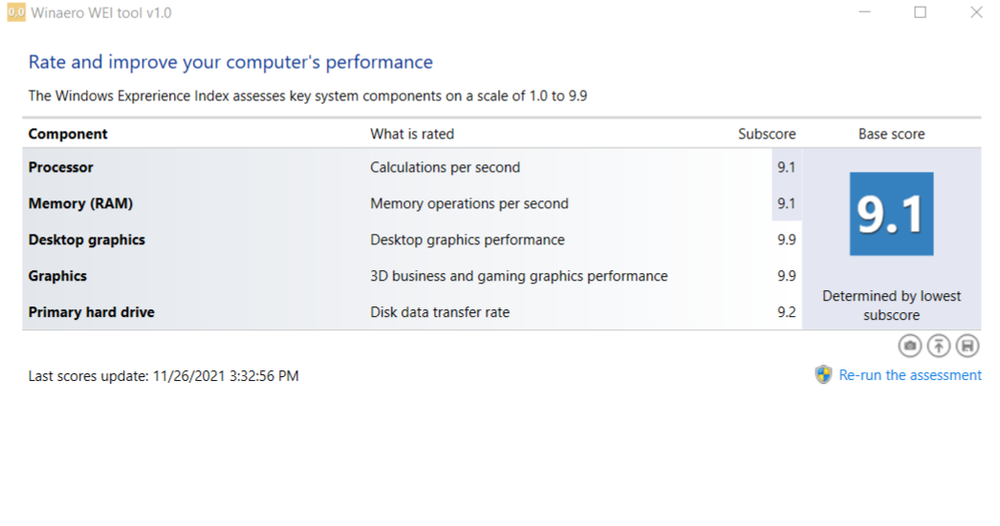Image resolution: width=1000 pixels, height=526 pixels.
Task: Select the Primary hard drive row
Action: [91, 312]
